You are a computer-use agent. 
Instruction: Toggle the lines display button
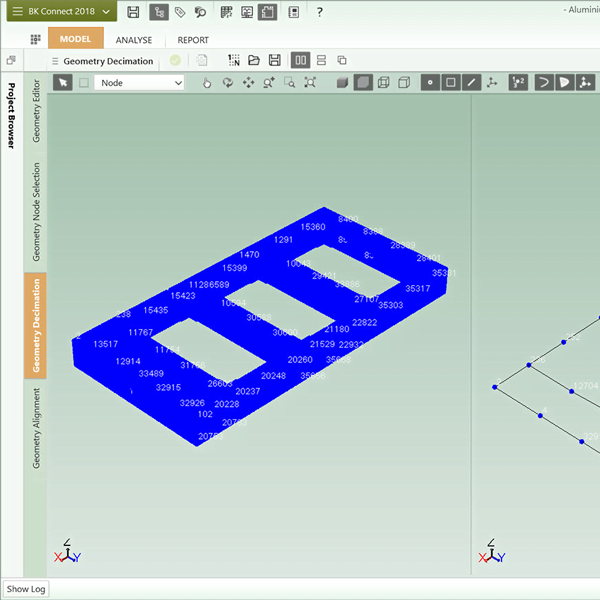coord(471,83)
